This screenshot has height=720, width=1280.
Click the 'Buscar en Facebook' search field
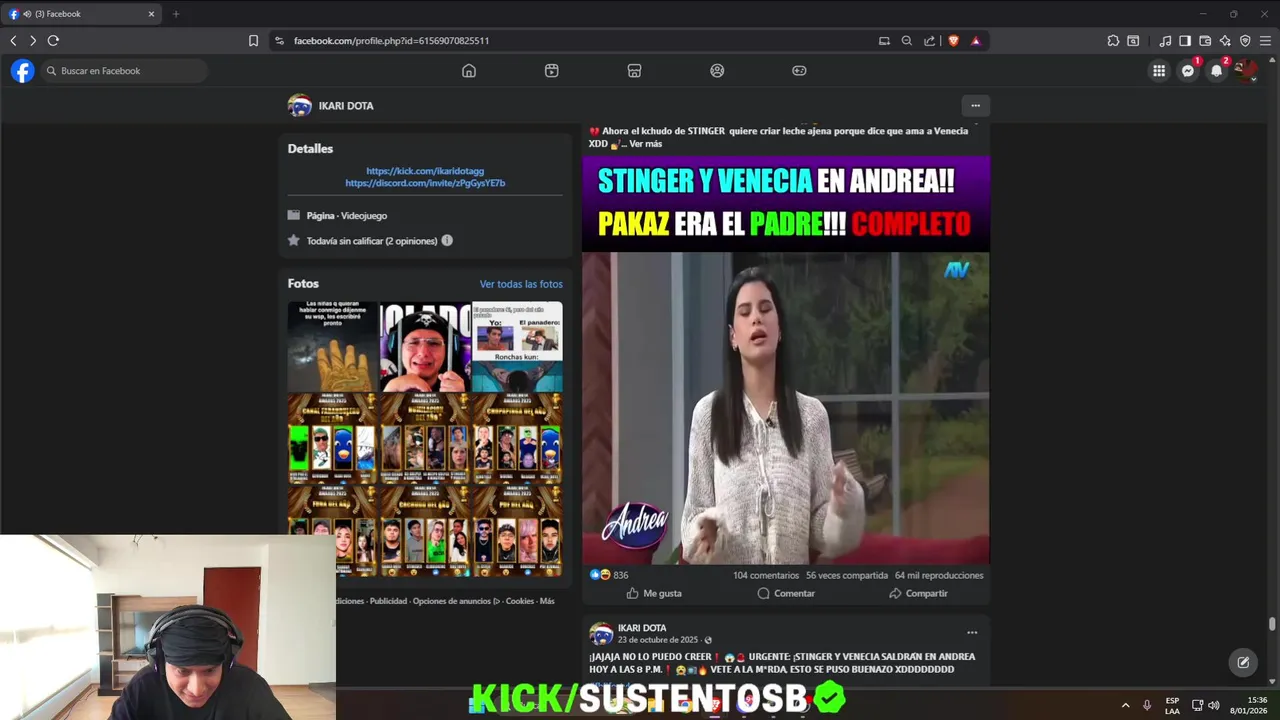pos(124,71)
